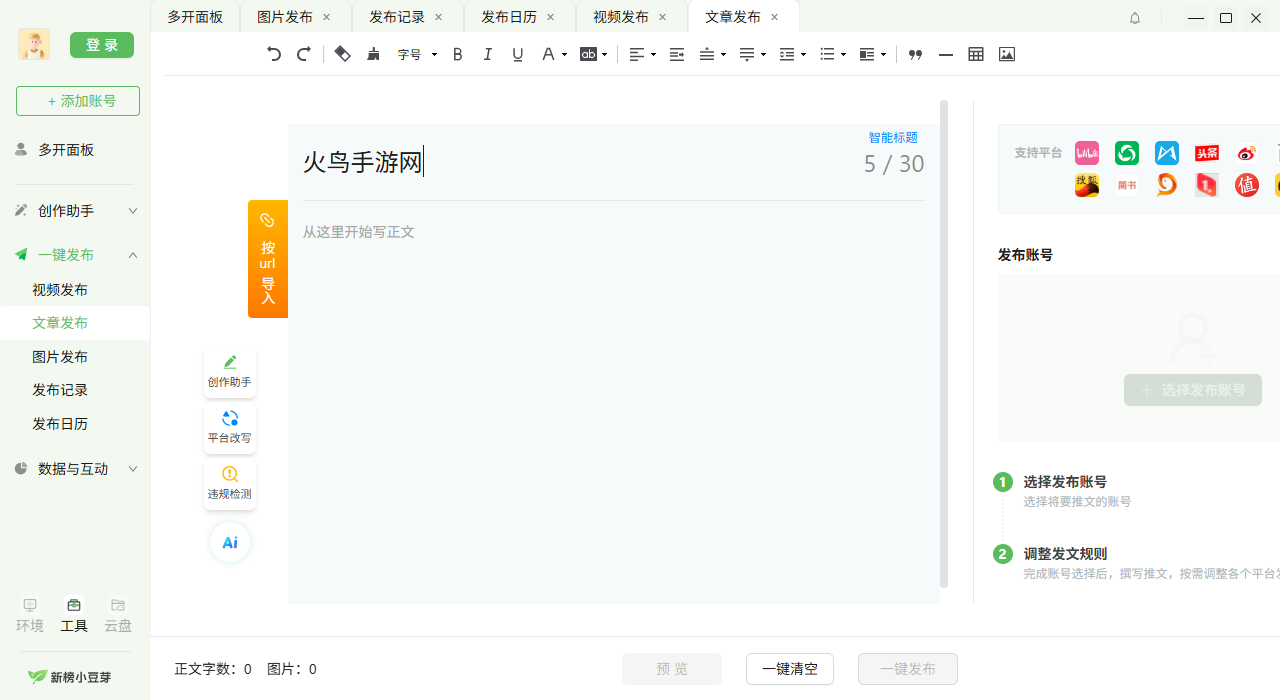Clear formatting with the brush icon
1280x700 pixels.
click(373, 55)
